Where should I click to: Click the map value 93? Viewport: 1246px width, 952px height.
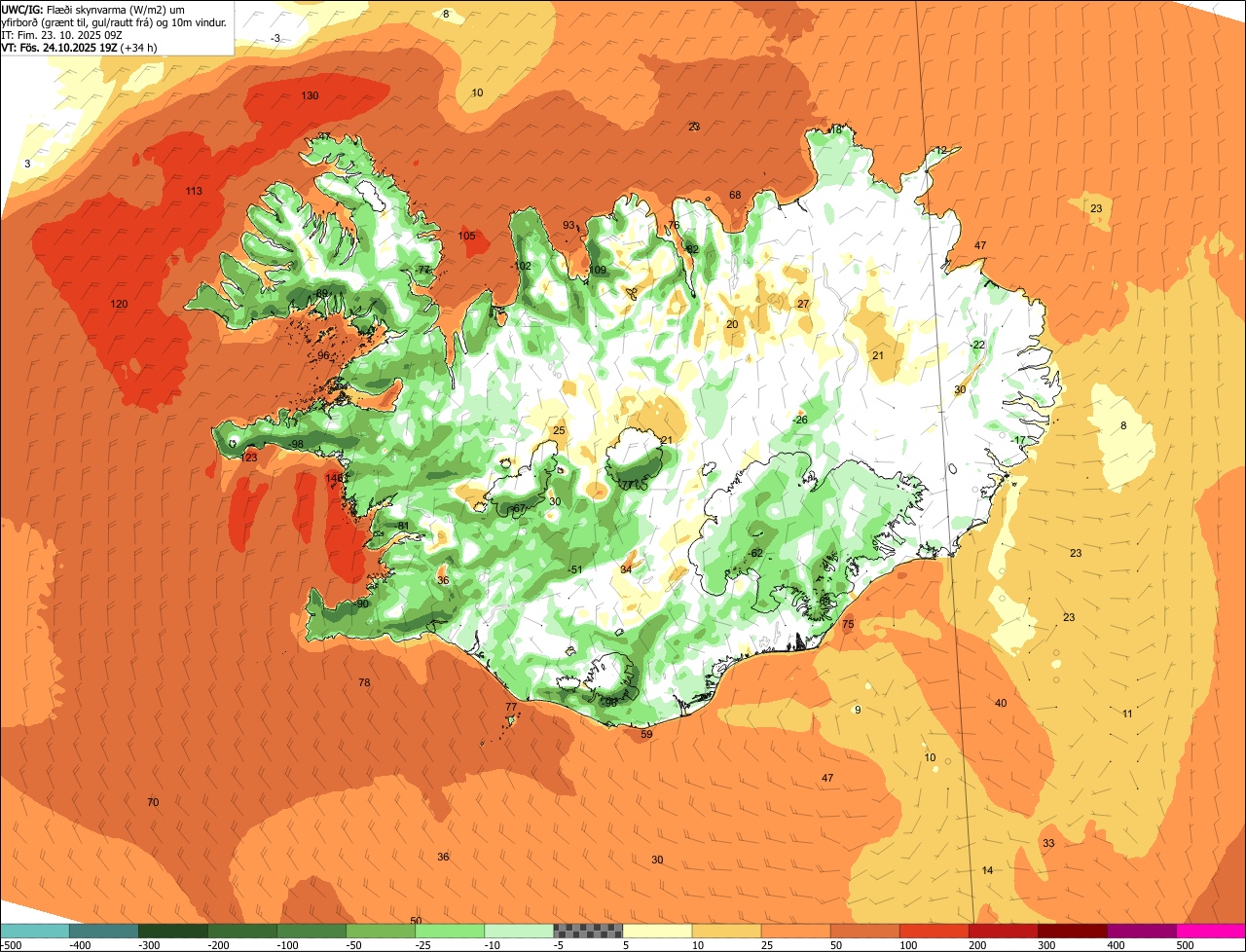click(568, 225)
